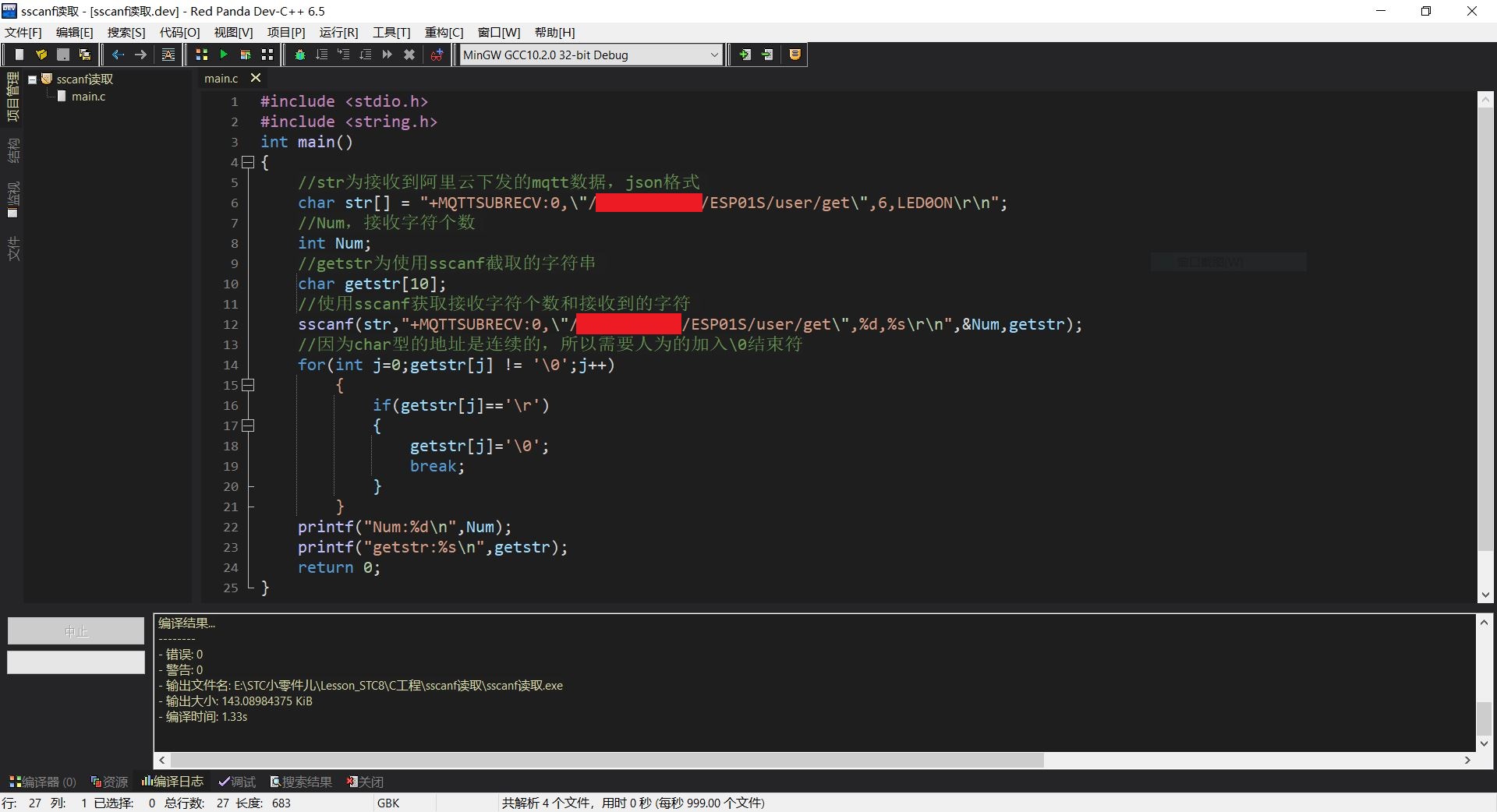Image resolution: width=1497 pixels, height=812 pixels.
Task: Open the 文件[F] menu
Action: tap(23, 32)
